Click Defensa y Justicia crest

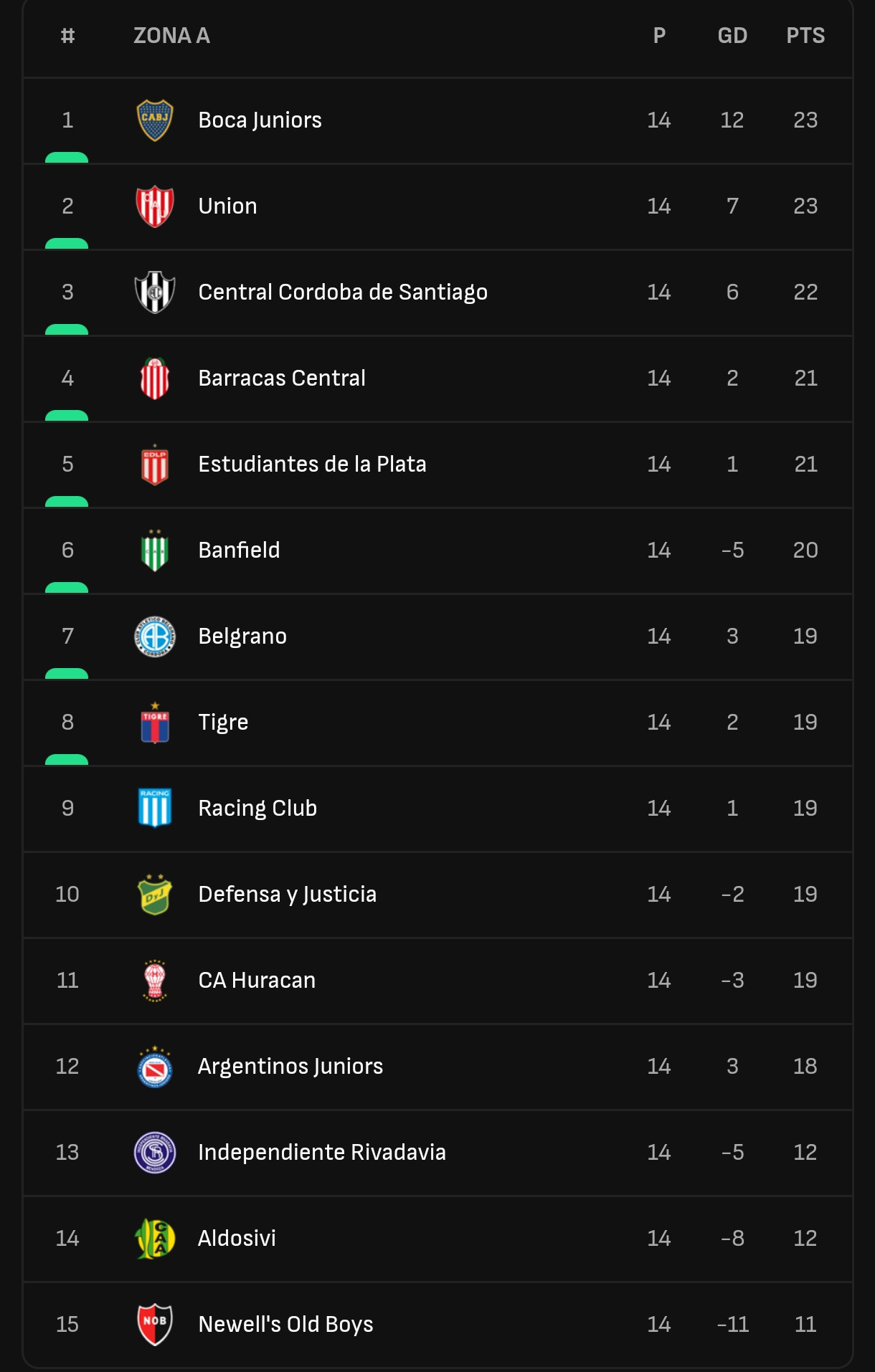click(x=155, y=895)
